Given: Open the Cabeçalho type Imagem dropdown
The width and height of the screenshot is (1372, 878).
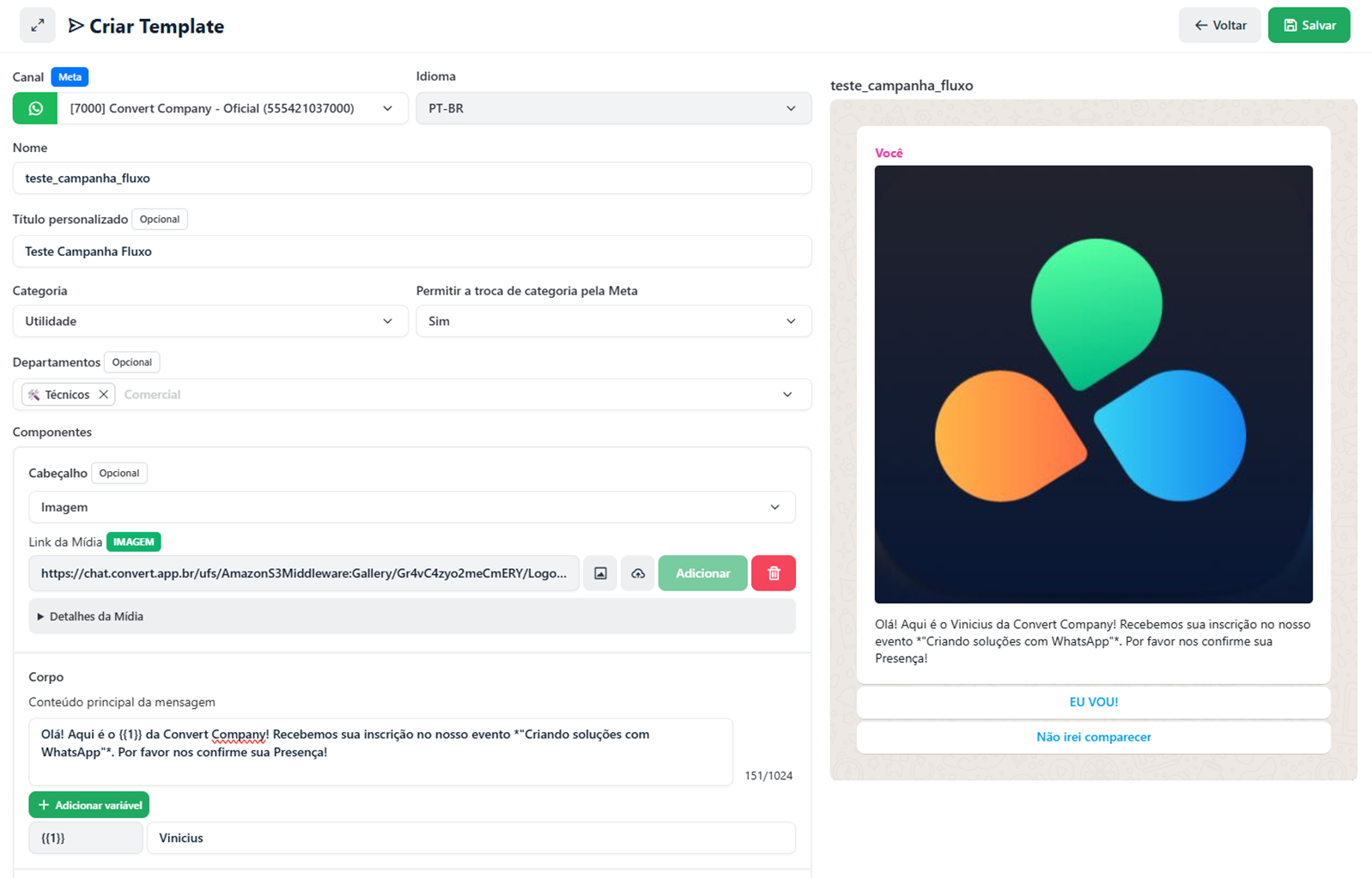Looking at the screenshot, I should click(x=412, y=507).
